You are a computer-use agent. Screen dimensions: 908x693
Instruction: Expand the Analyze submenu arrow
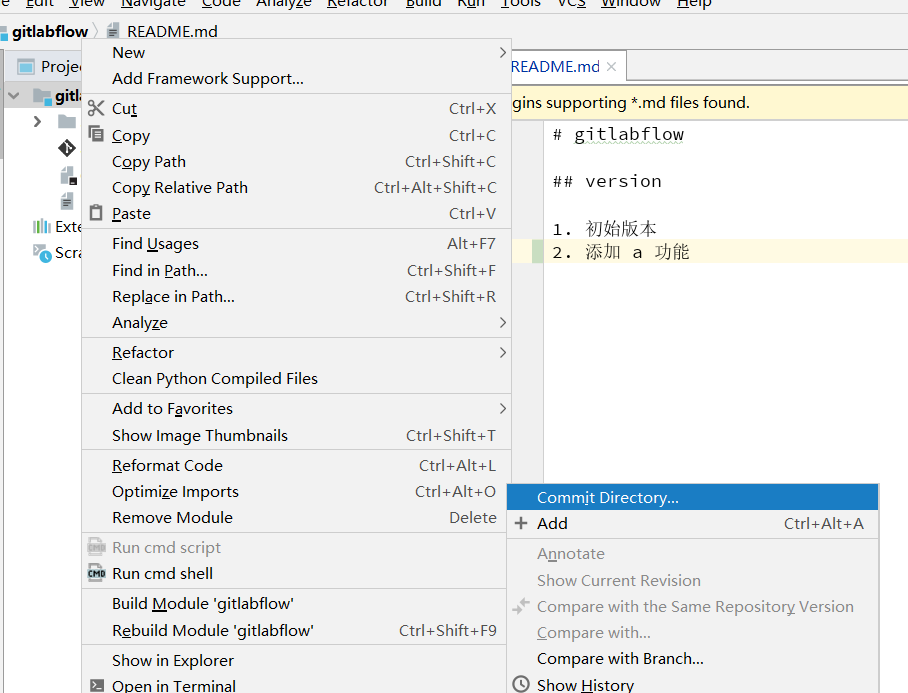click(x=502, y=322)
